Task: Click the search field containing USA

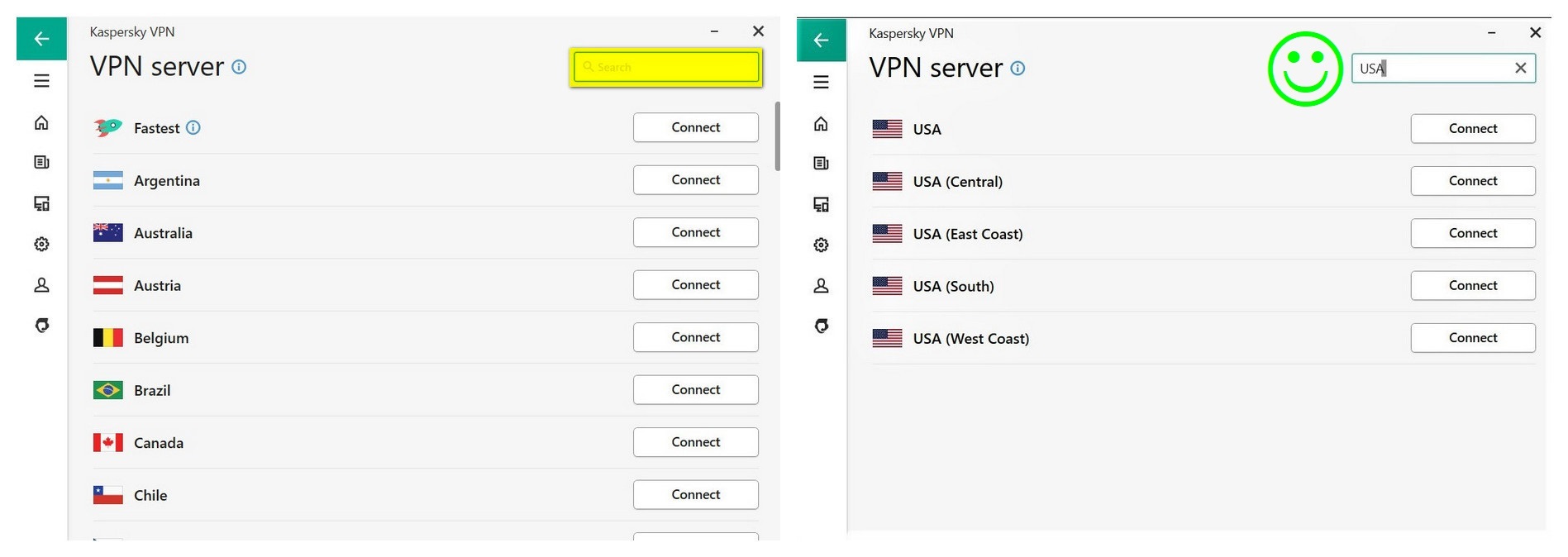Action: click(x=1443, y=68)
